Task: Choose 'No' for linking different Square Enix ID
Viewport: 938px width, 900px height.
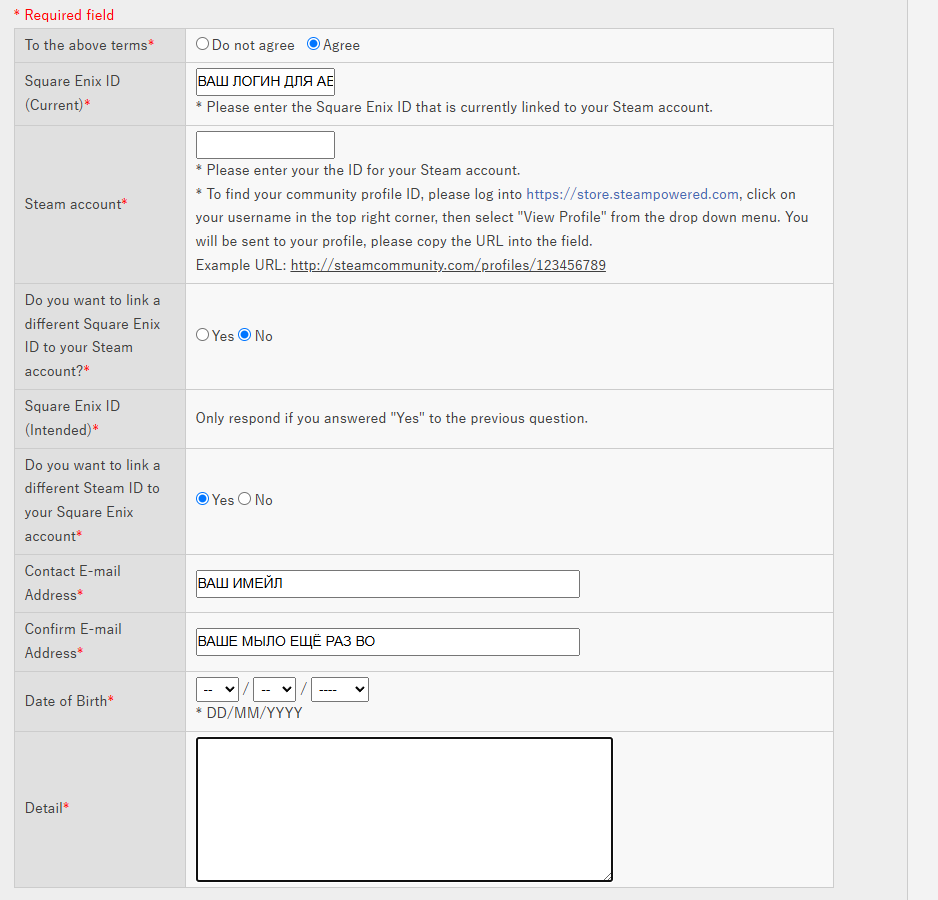Action: (x=245, y=335)
